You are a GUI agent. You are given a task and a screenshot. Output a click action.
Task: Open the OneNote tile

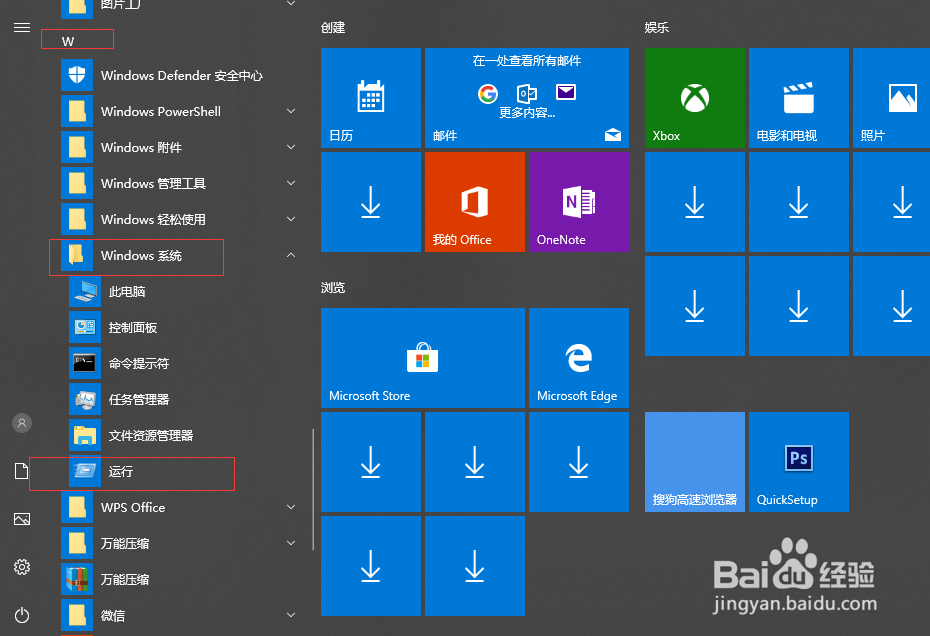pos(579,202)
